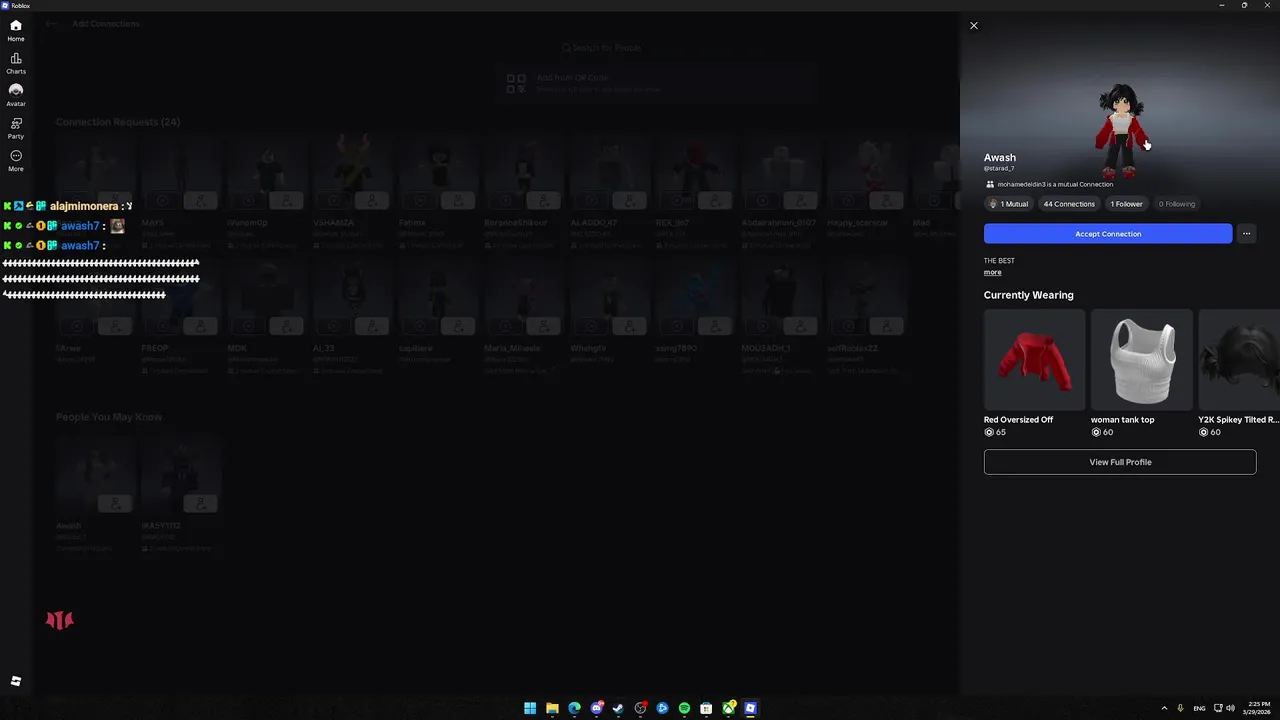Open the volume tray icon
Screen dimensions: 1280x720
coord(1230,708)
